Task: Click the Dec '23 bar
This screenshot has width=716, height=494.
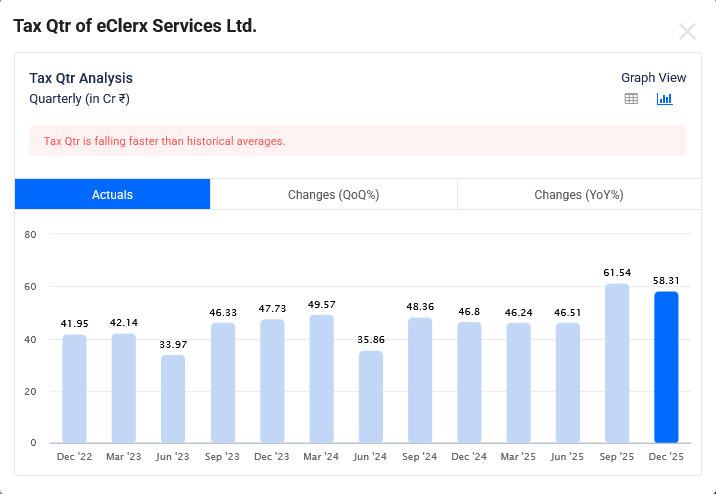Action: [x=272, y=381]
